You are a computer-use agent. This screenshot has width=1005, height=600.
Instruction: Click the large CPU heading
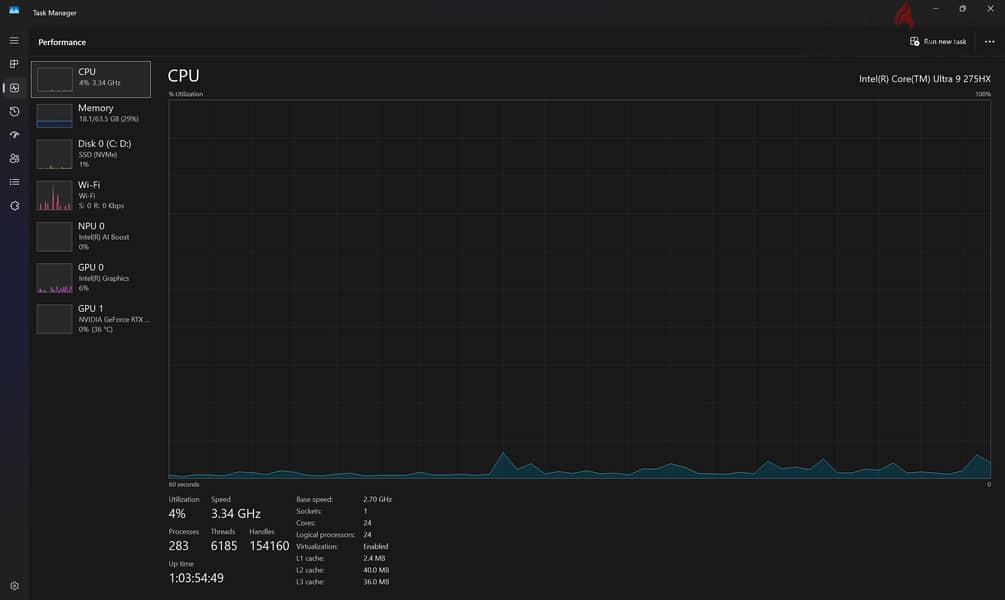(183, 76)
